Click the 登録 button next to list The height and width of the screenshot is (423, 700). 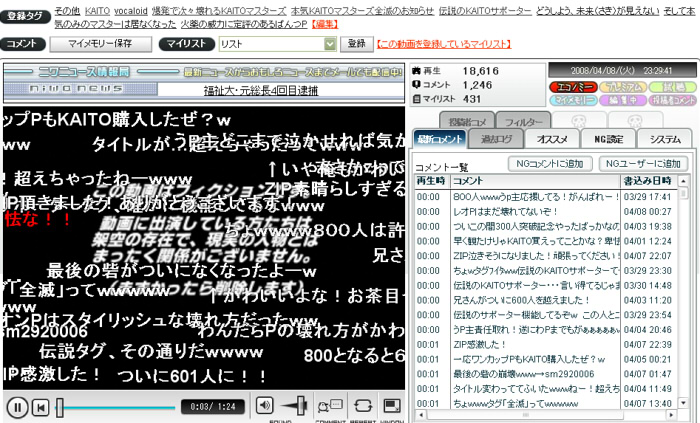(357, 44)
